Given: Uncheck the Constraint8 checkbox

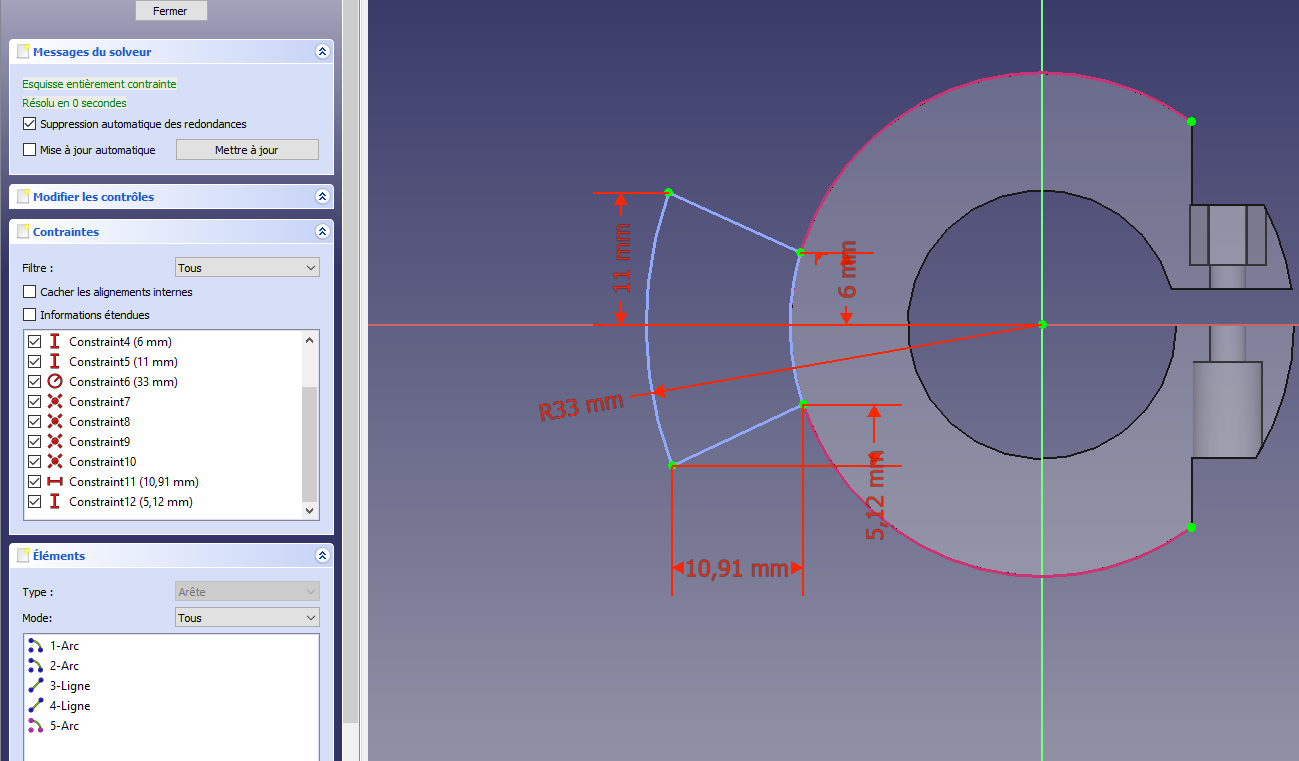Looking at the screenshot, I should pyautogui.click(x=35, y=422).
